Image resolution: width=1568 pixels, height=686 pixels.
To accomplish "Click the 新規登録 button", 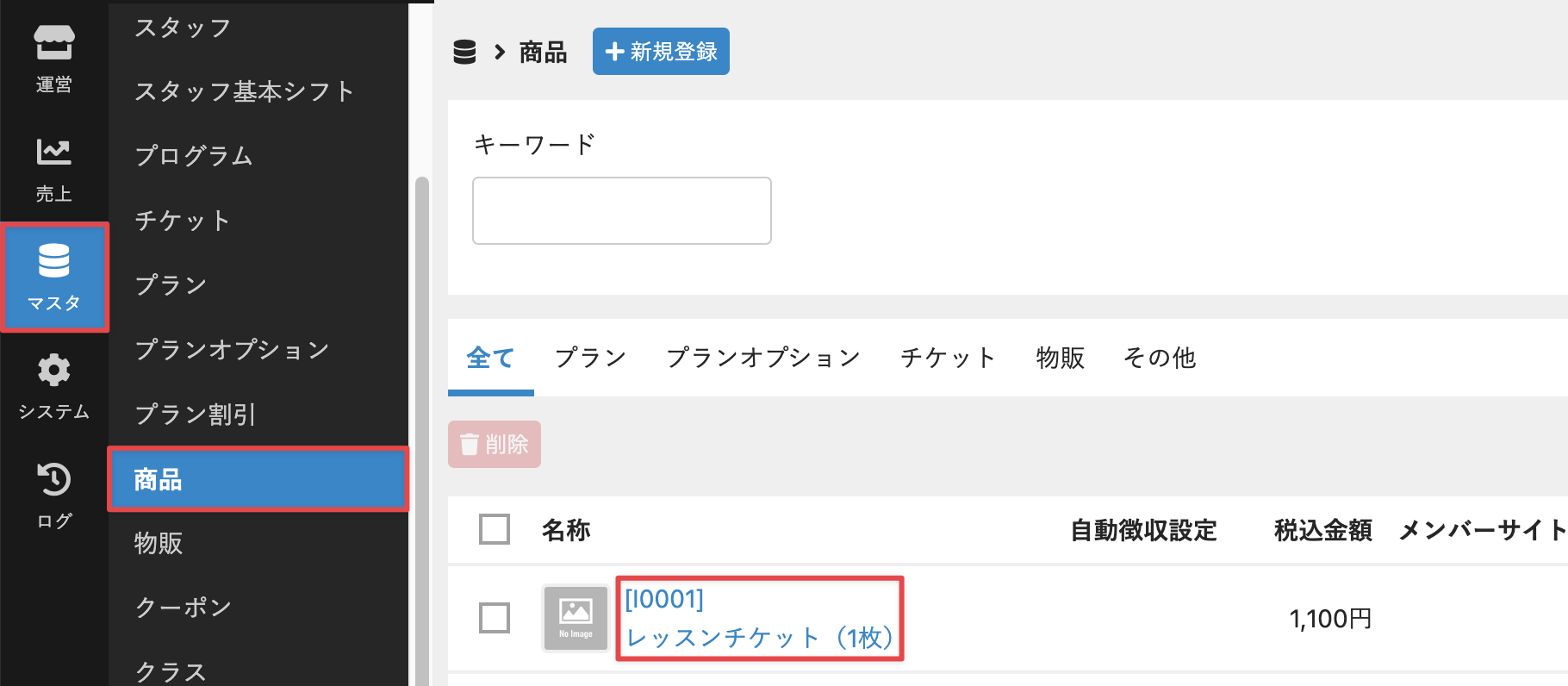I will 661,52.
